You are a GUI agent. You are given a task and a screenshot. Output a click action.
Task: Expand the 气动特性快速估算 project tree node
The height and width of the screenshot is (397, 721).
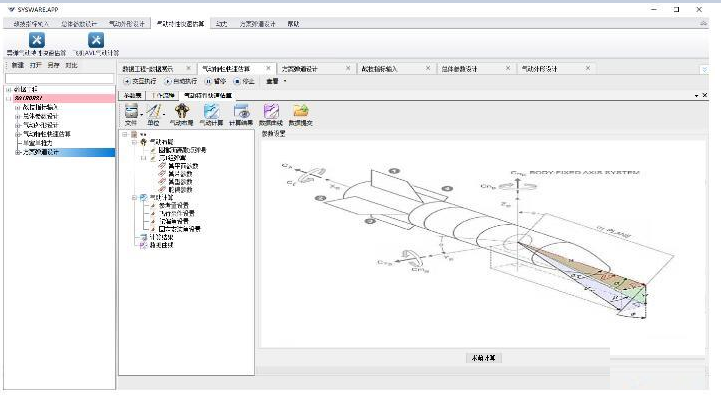tap(17, 134)
